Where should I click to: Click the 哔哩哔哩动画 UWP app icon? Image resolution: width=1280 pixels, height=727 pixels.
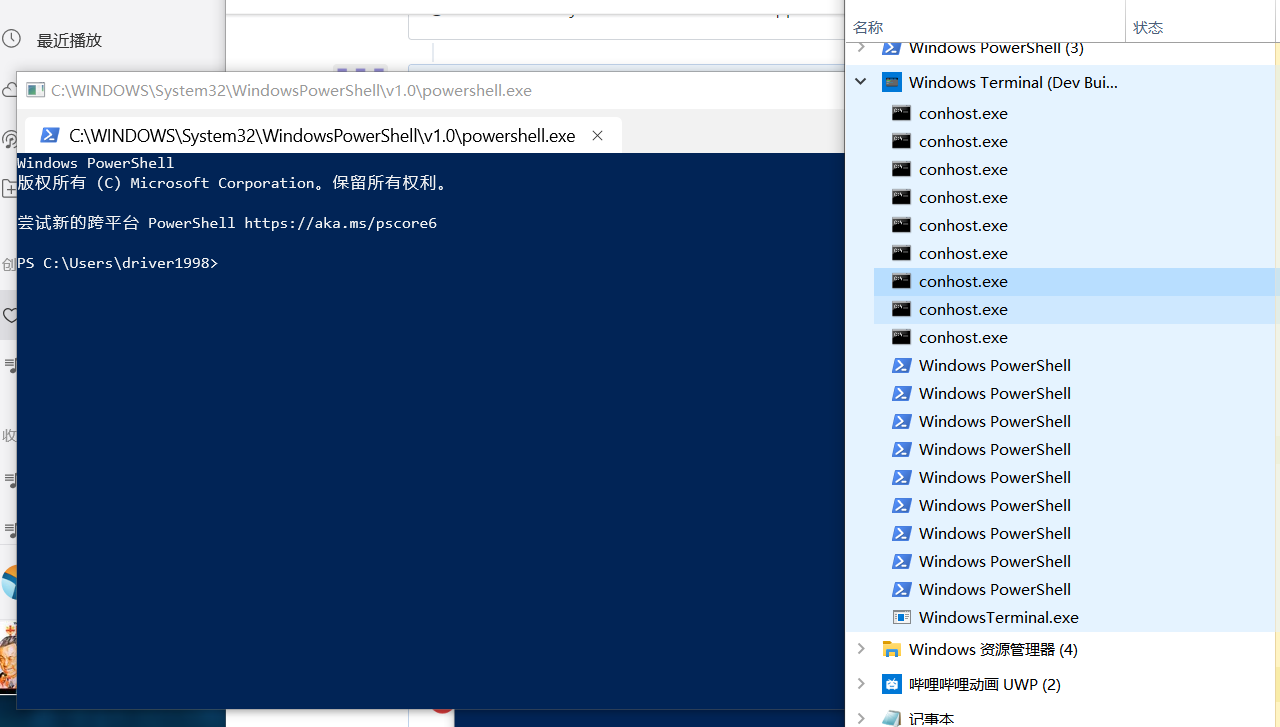[891, 684]
